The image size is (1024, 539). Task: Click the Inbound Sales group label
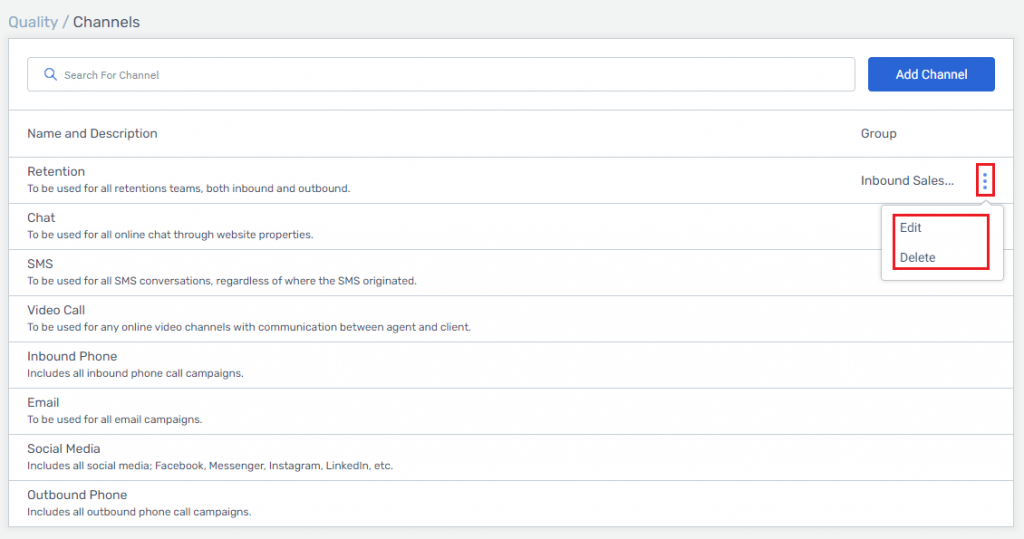click(x=907, y=180)
